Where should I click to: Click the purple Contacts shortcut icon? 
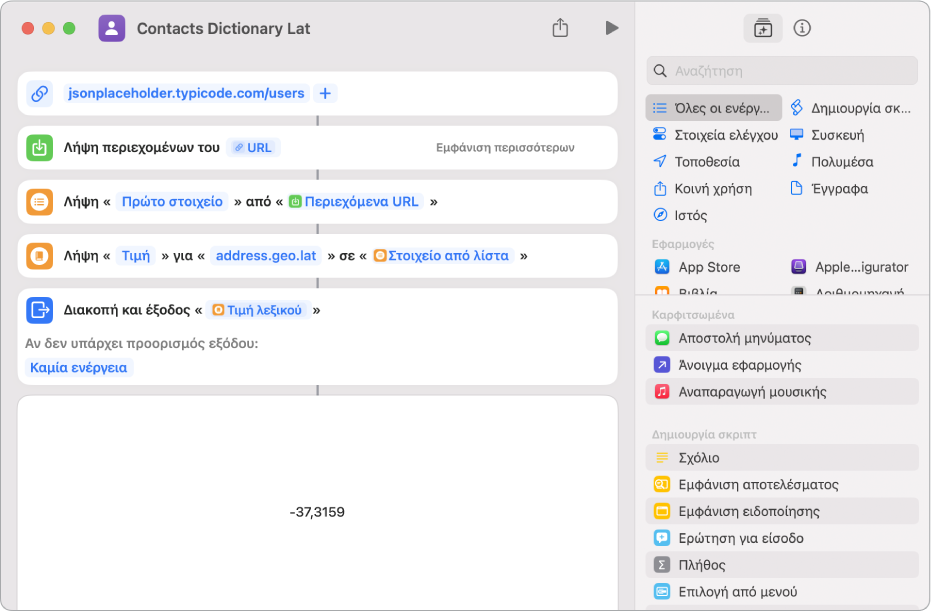click(x=112, y=28)
